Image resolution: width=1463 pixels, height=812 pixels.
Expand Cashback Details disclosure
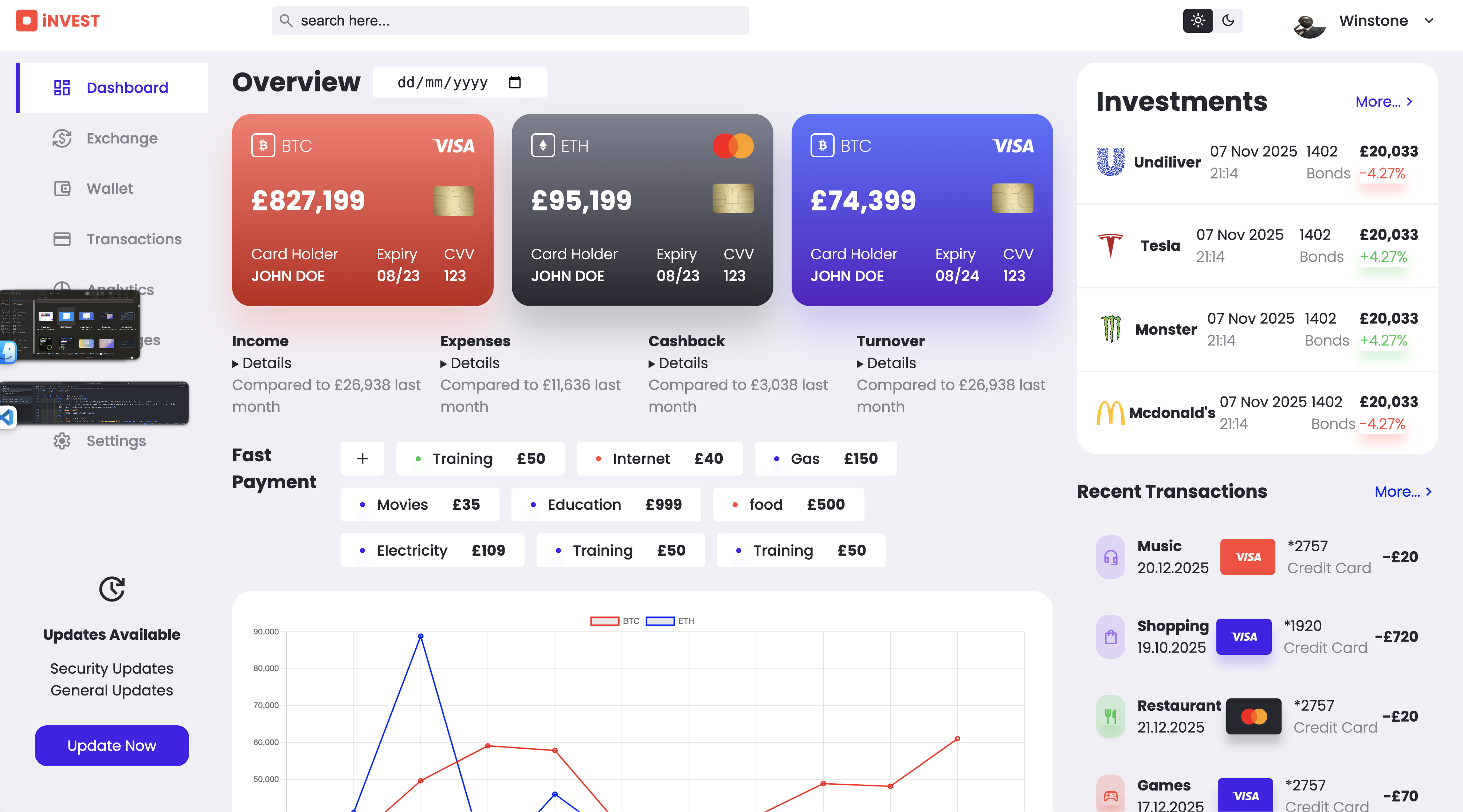(x=678, y=363)
